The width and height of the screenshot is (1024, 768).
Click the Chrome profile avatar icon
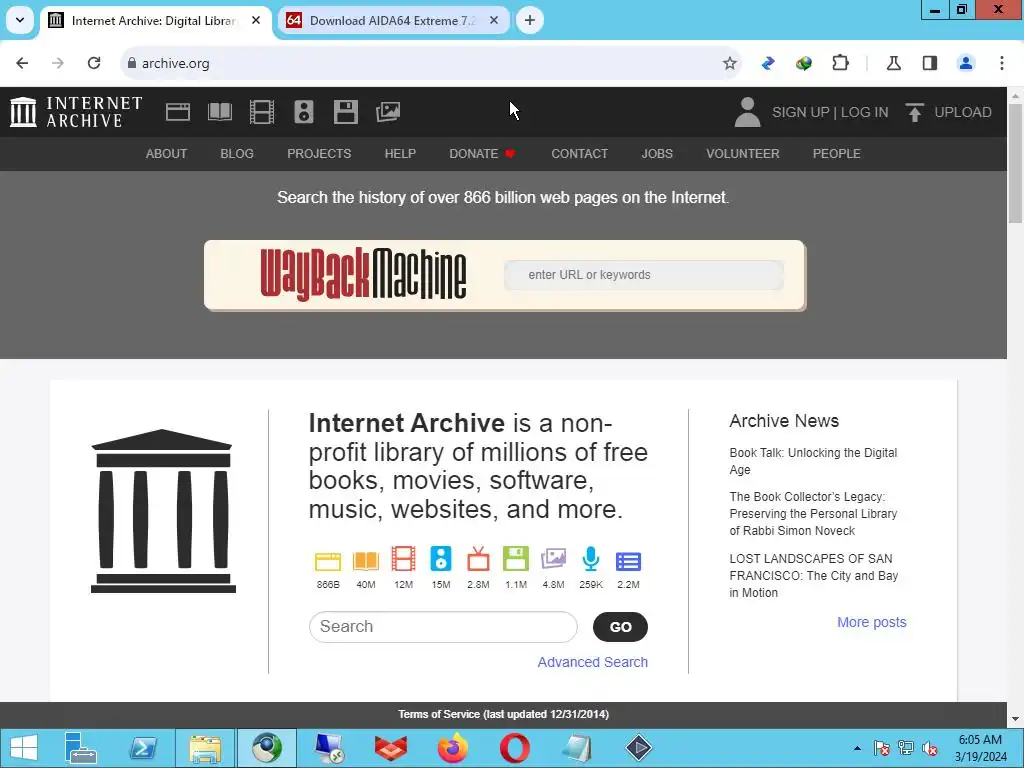(966, 63)
